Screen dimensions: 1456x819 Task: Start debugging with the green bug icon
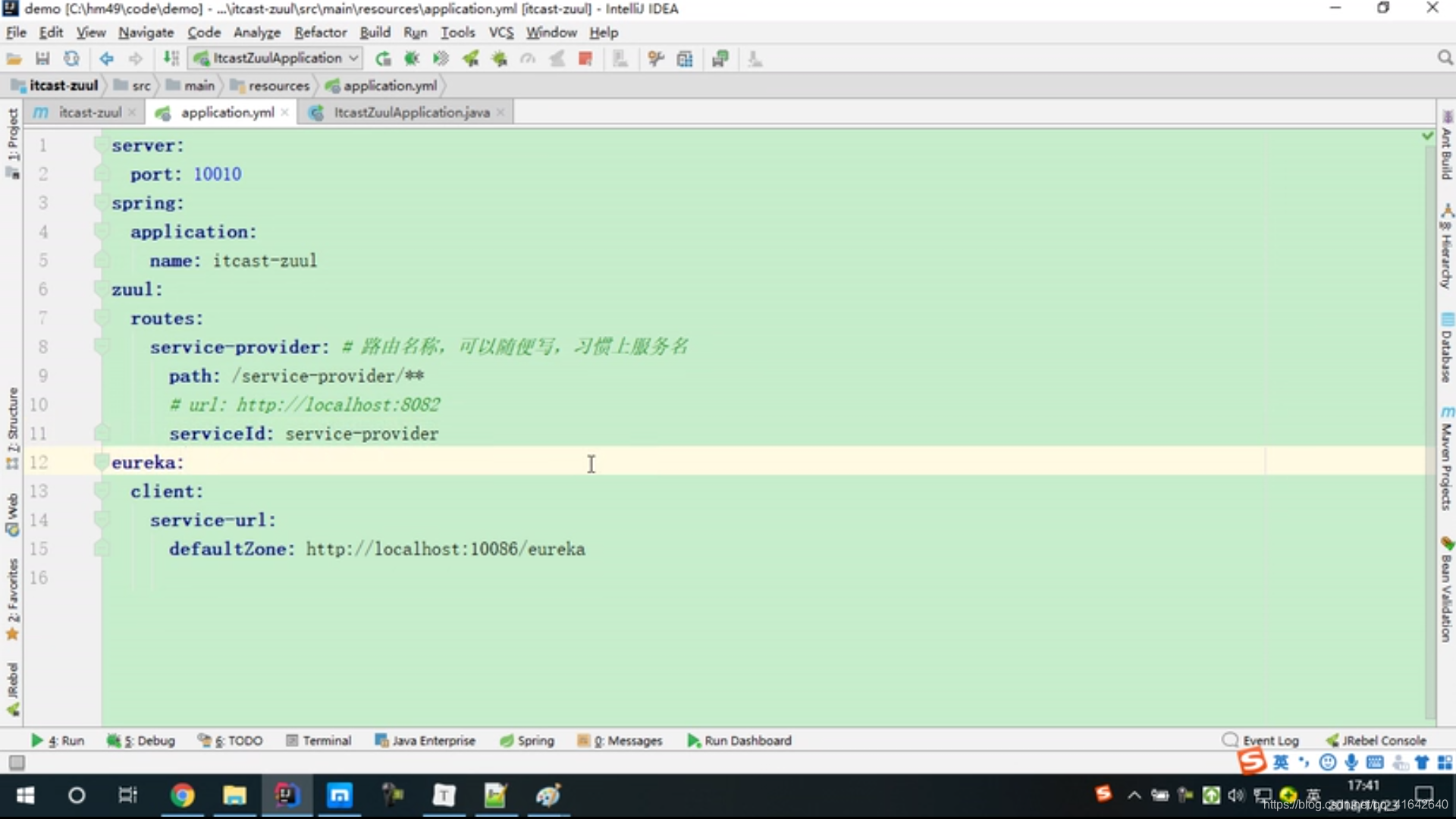(x=412, y=58)
